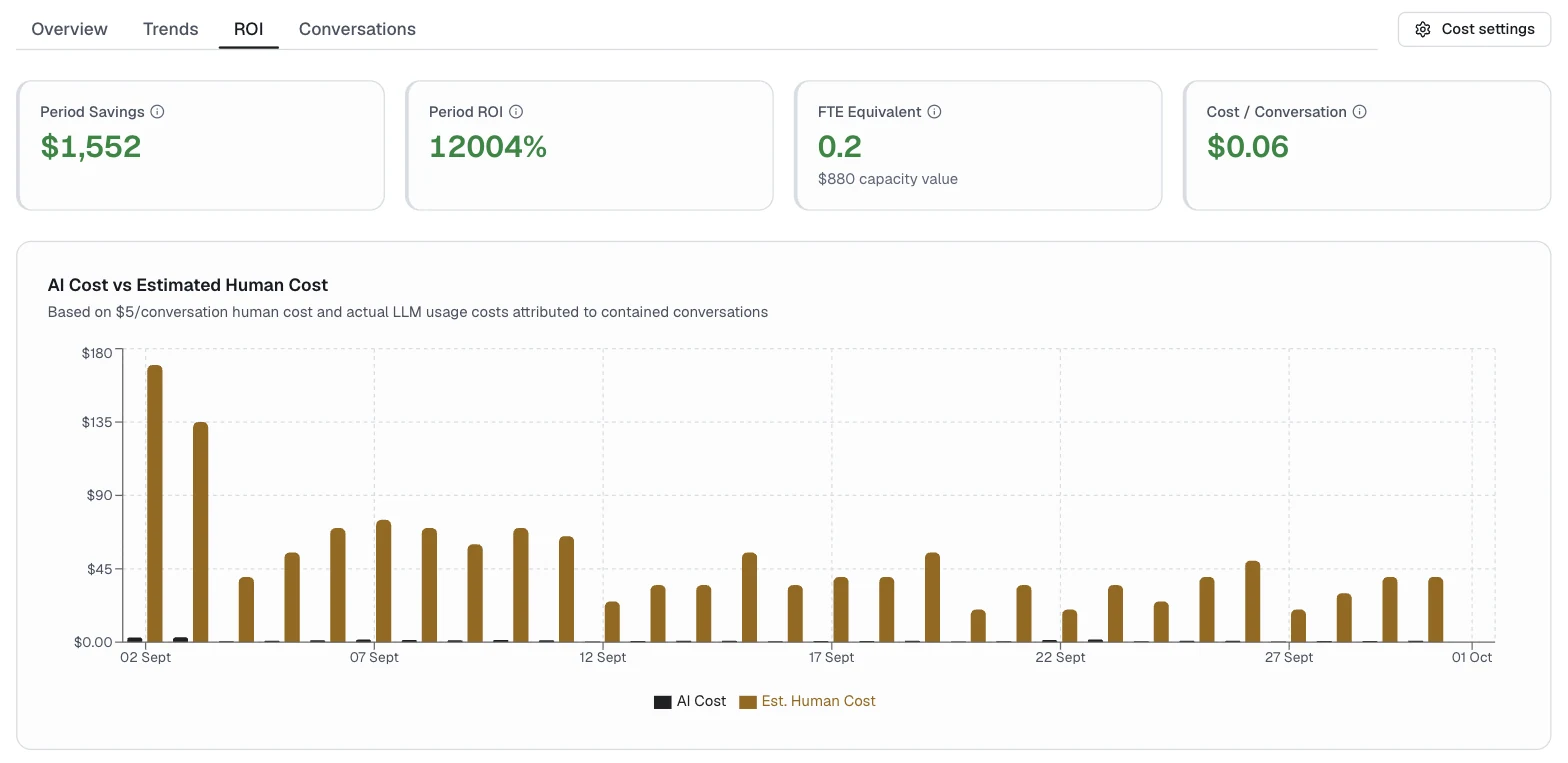Click the tallest human cost bar on 02 Sept
1568x763 pixels.
pos(155,503)
